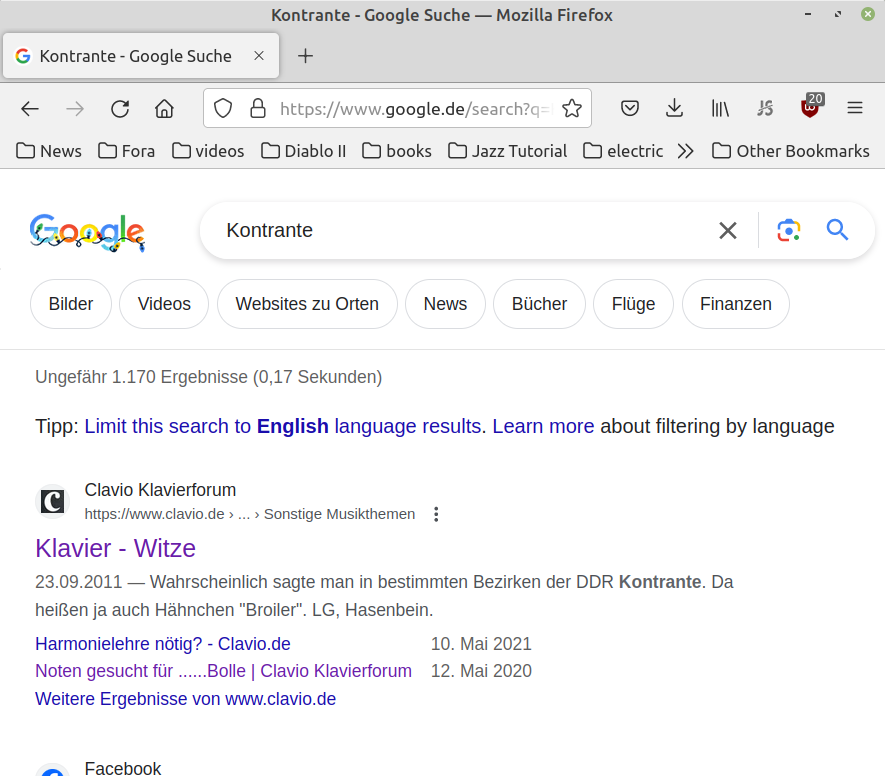Open the electric bookmarks folder
Screen dimensions: 885x776
(x=623, y=151)
